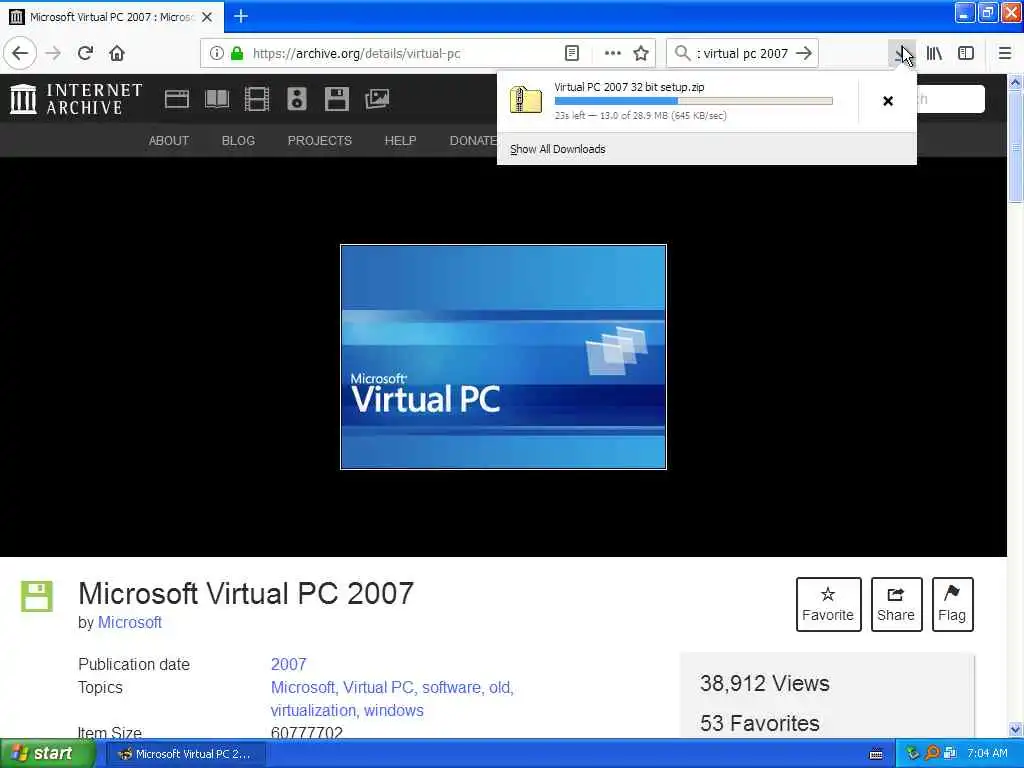Flag this item
The height and width of the screenshot is (768, 1024).
(x=952, y=605)
